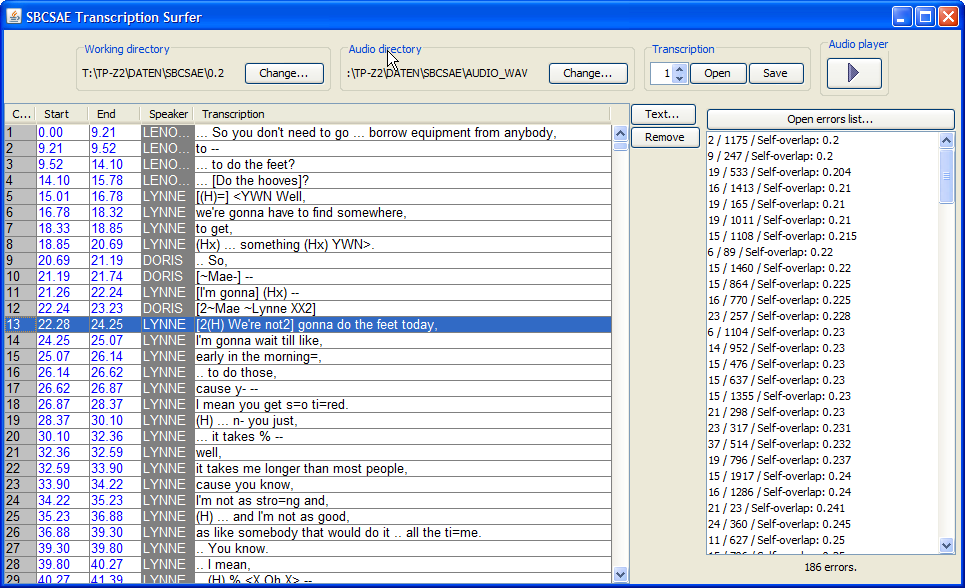Select row '[(H)=] <YWN Well,'
Viewport: 965px width, 588px height.
pyautogui.click(x=308, y=196)
